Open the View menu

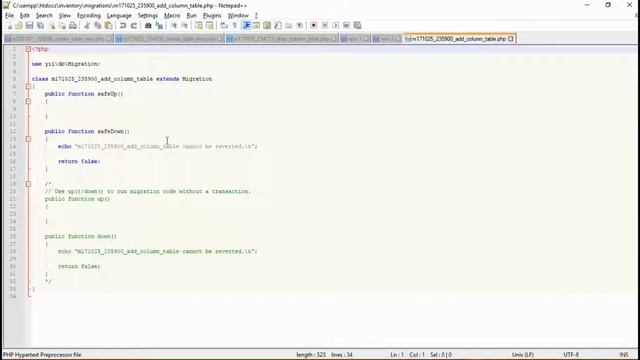coord(64,16)
